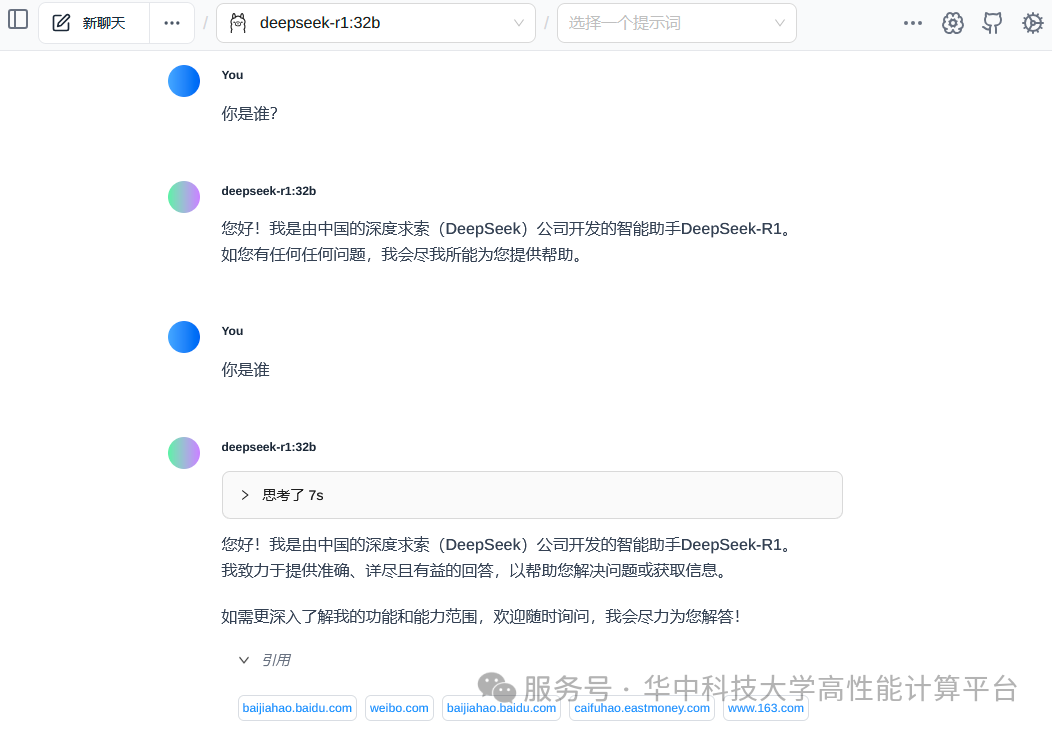Click the line 我致力于提供准确、详尽且有益的回答
Screen dimensions: 1052x731
pos(474,571)
